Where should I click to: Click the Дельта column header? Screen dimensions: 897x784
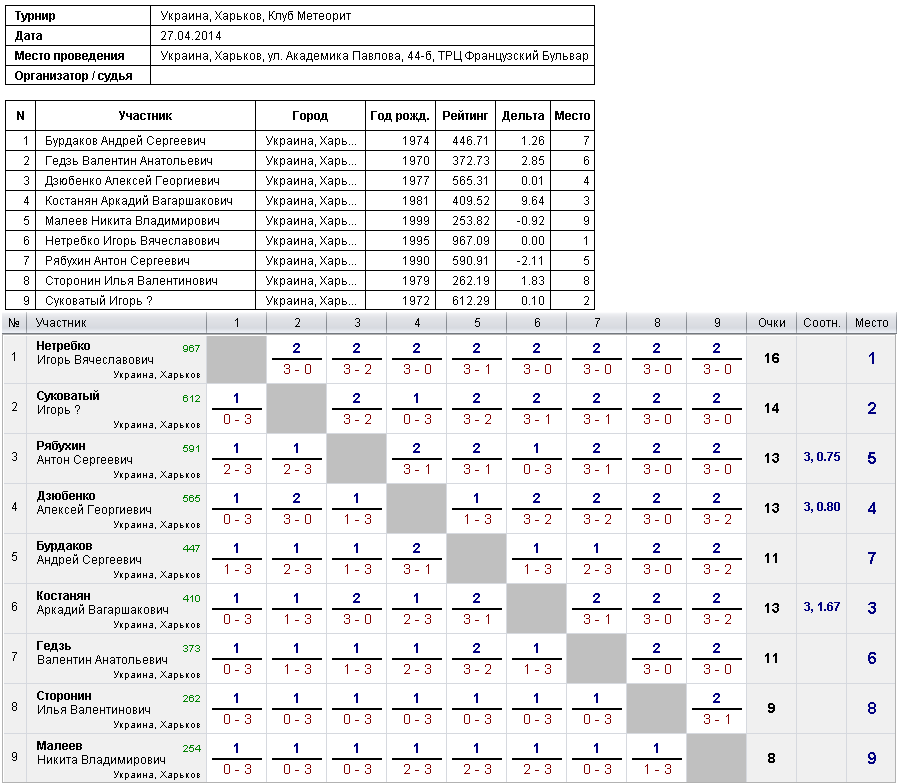523,116
